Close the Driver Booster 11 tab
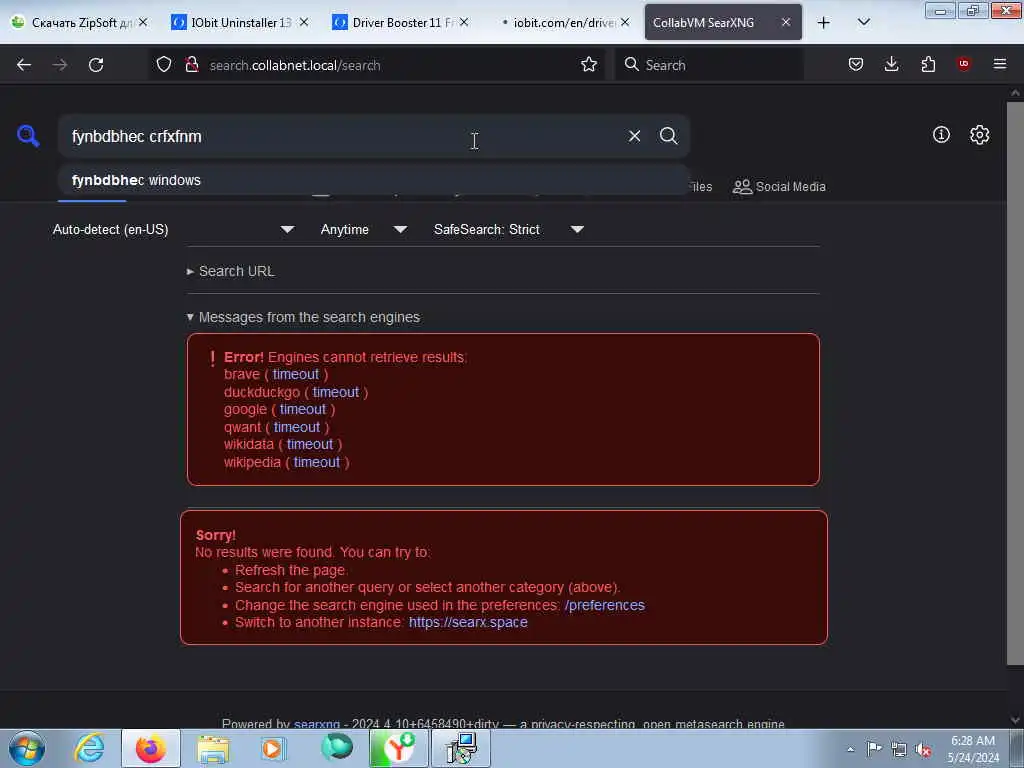 pyautogui.click(x=464, y=22)
